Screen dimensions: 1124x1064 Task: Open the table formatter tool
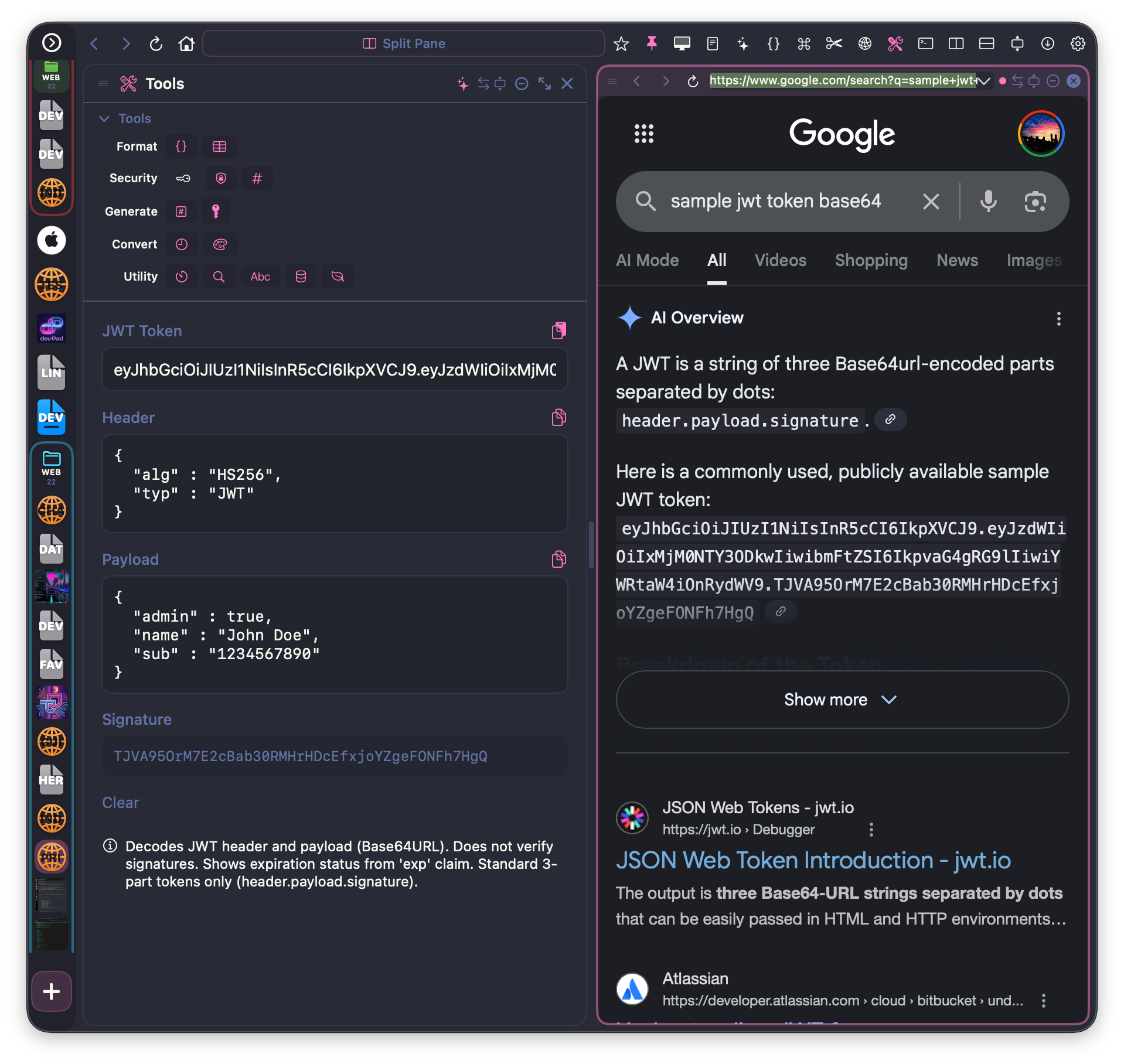(219, 146)
